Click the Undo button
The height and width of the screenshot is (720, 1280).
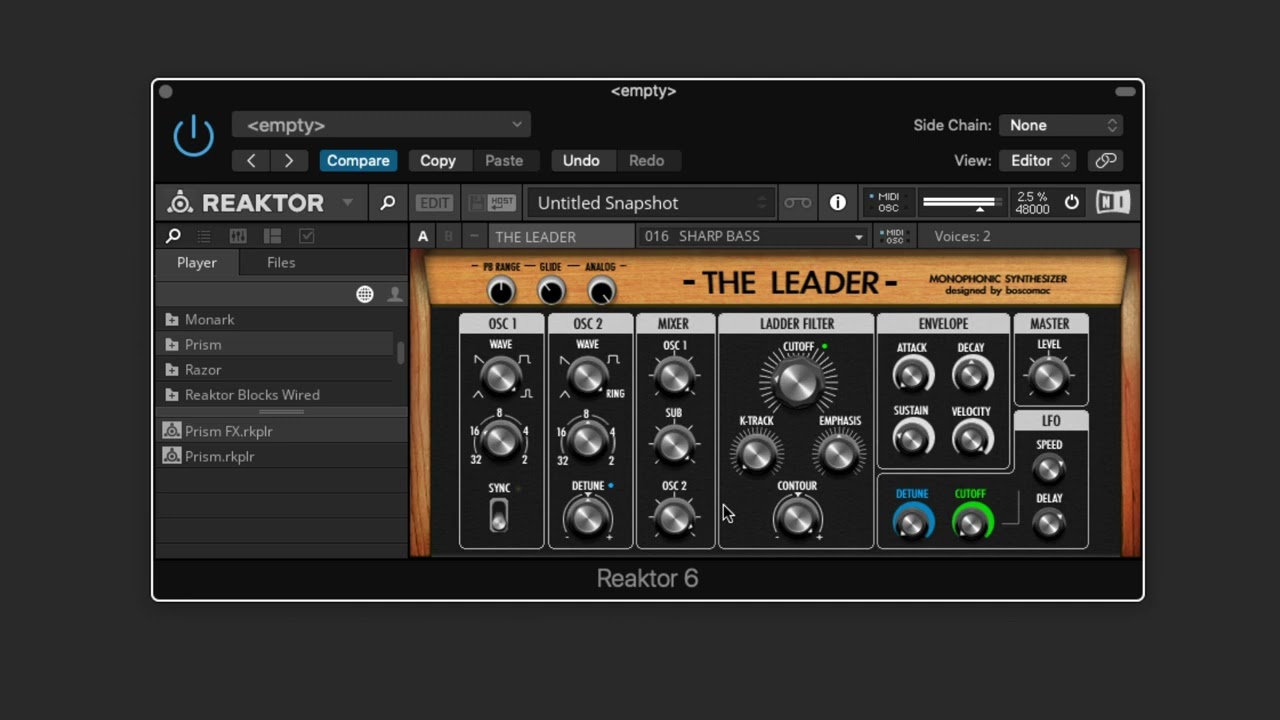click(x=581, y=160)
